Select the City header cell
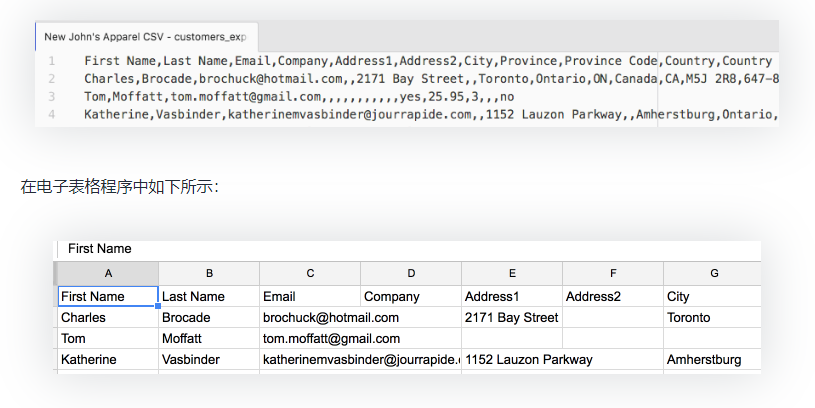Viewport: 815px width, 408px height. click(713, 296)
